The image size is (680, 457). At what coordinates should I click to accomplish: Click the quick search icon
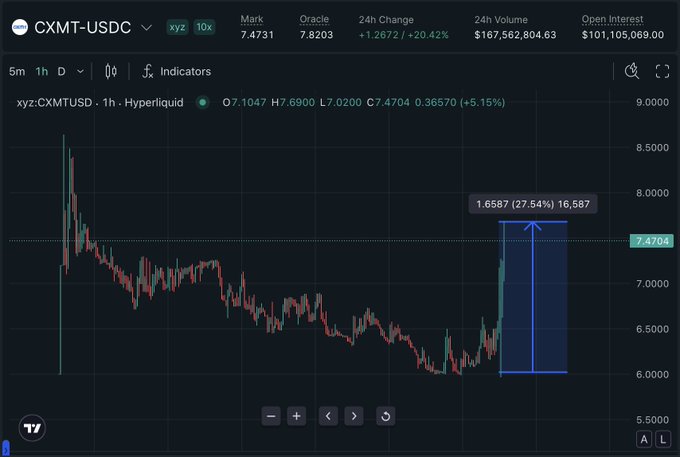632,71
